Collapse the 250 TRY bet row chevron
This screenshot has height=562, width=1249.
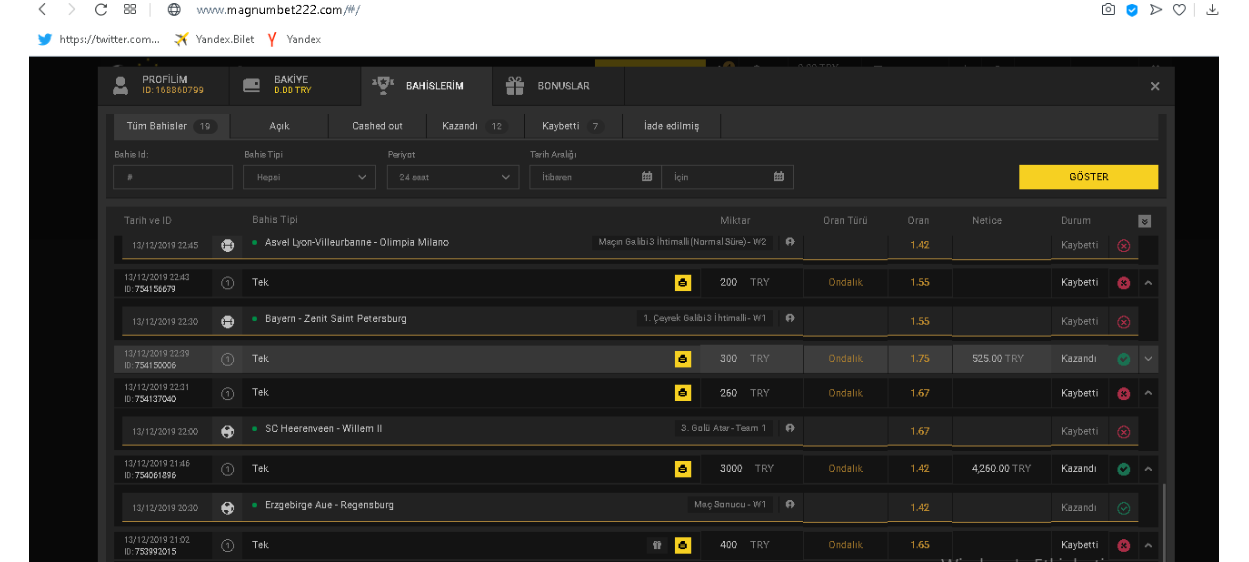(1148, 394)
